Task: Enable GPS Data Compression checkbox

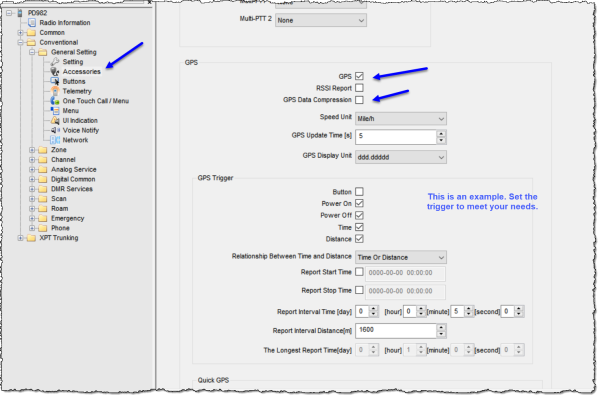Action: [x=359, y=100]
